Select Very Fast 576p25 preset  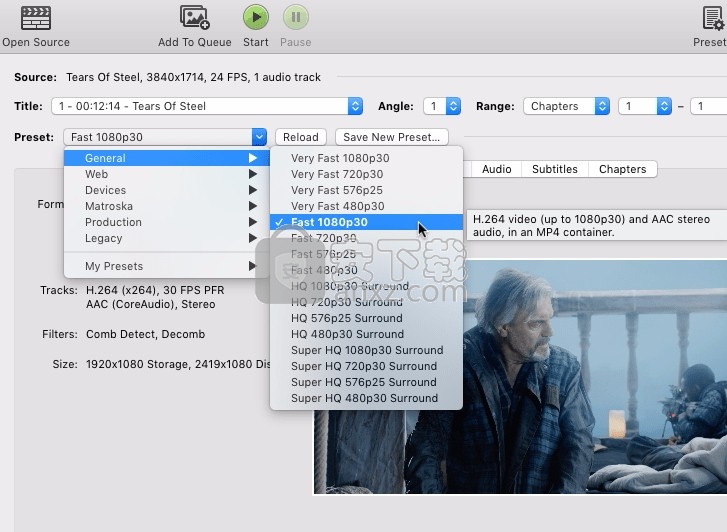(x=366, y=190)
